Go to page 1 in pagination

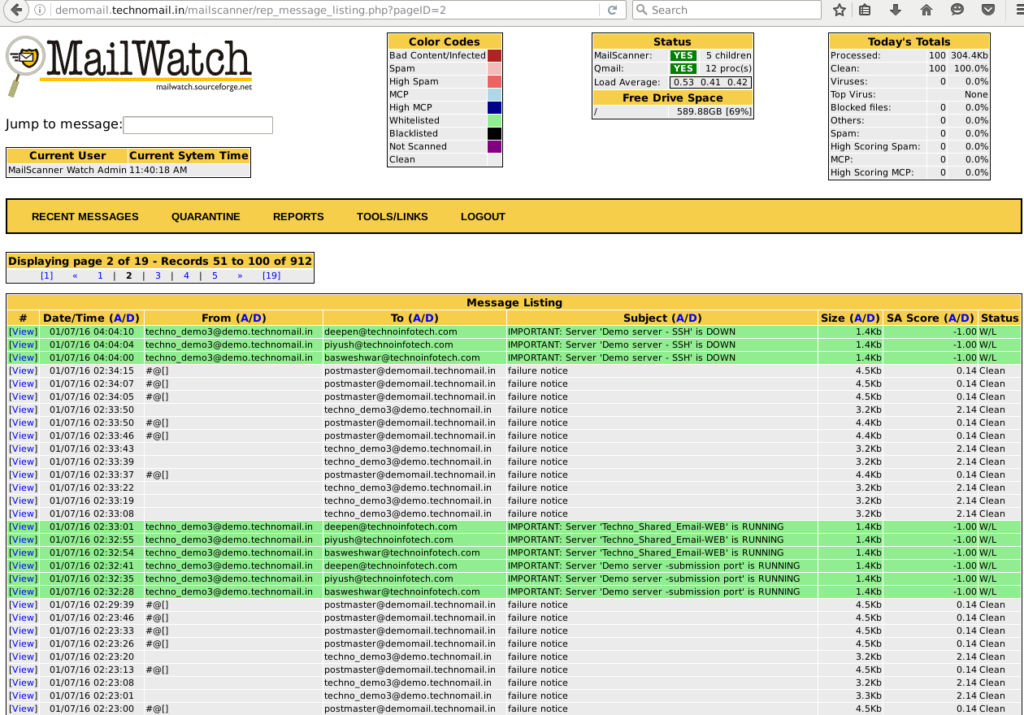[x=100, y=276]
